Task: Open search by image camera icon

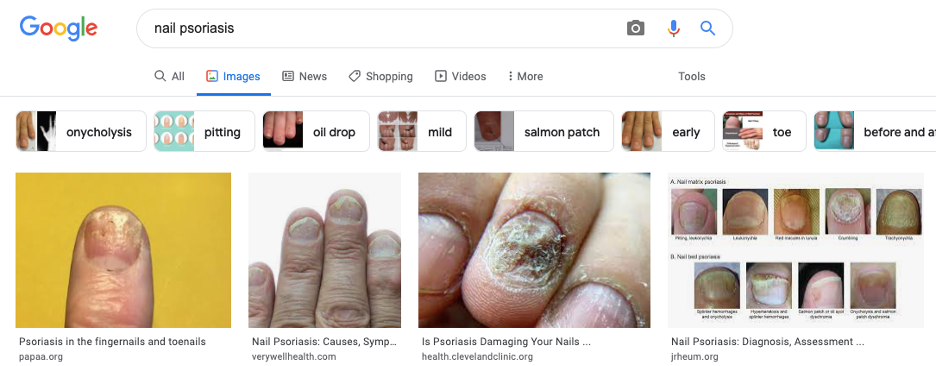Action: [635, 28]
